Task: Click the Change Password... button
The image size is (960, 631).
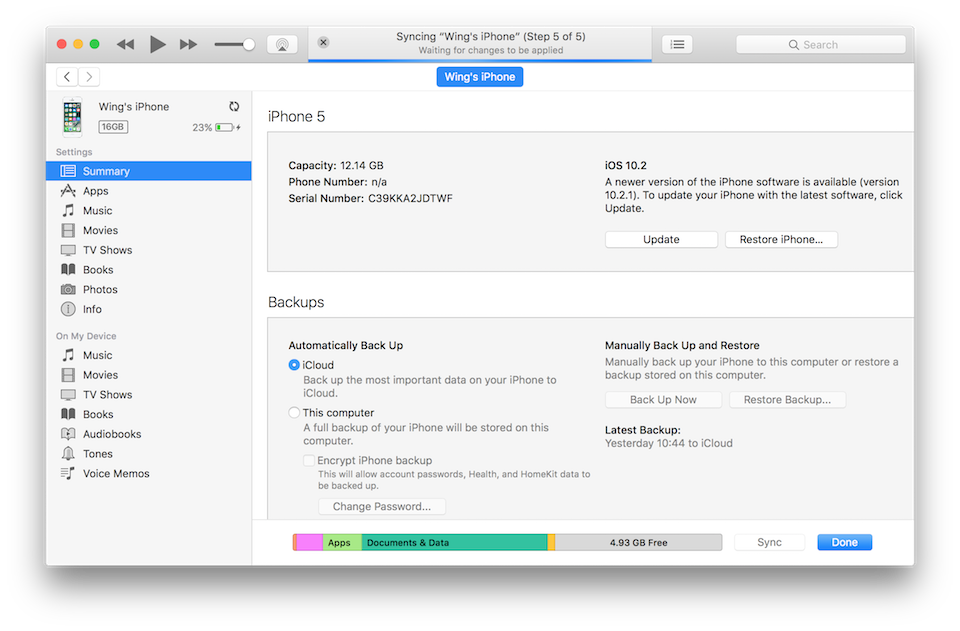Action: [382, 506]
